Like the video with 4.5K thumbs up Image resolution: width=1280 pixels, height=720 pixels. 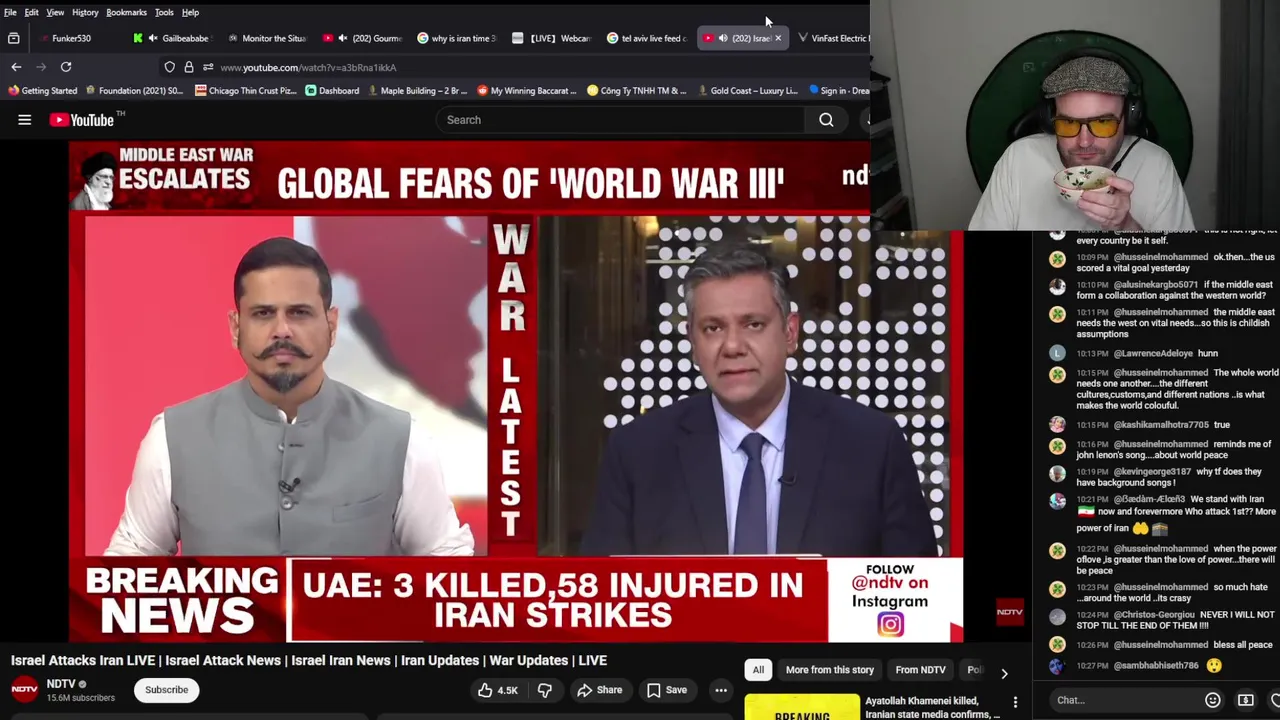(x=497, y=690)
